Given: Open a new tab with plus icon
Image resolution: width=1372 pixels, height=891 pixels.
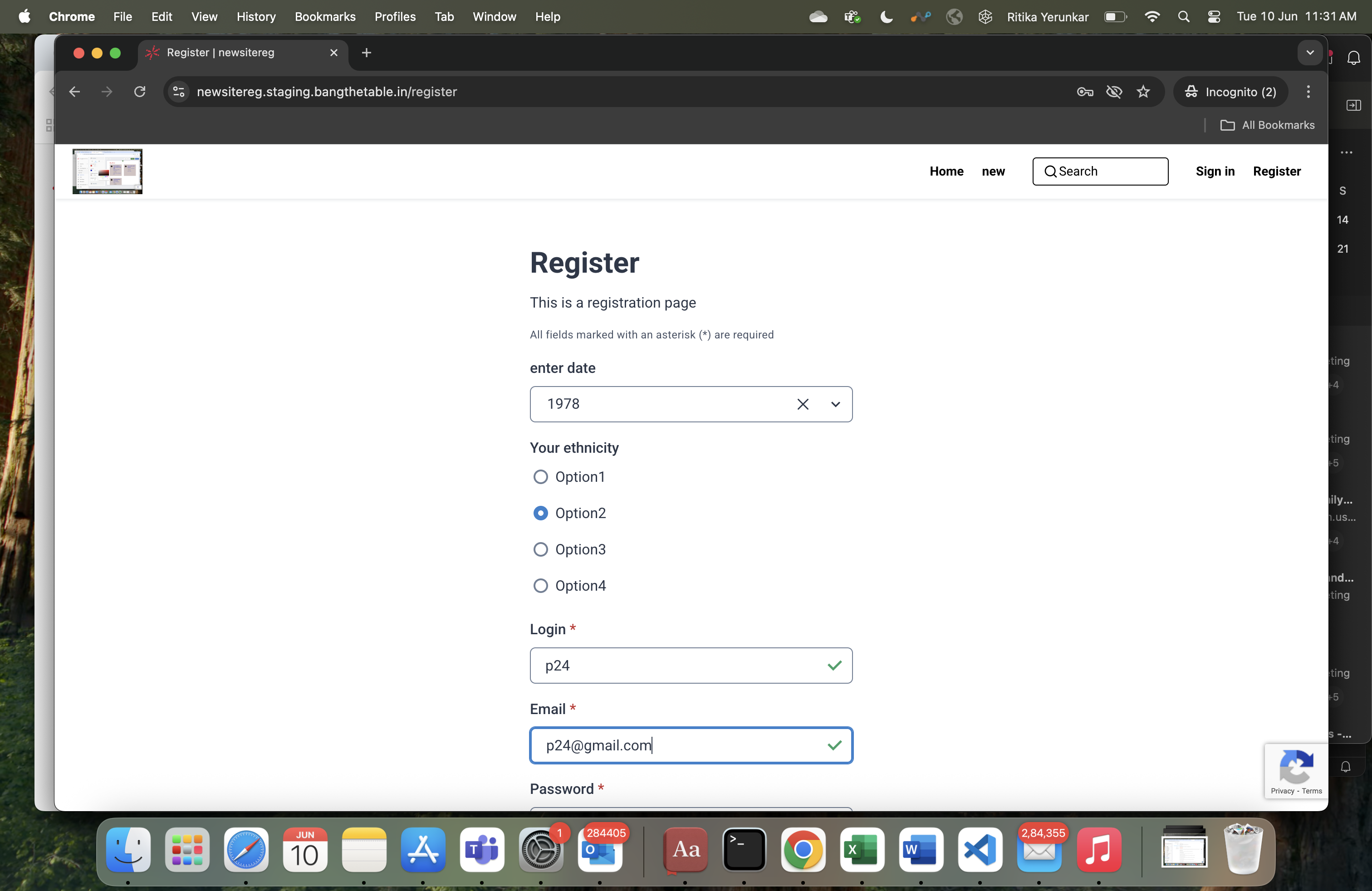Looking at the screenshot, I should point(366,53).
